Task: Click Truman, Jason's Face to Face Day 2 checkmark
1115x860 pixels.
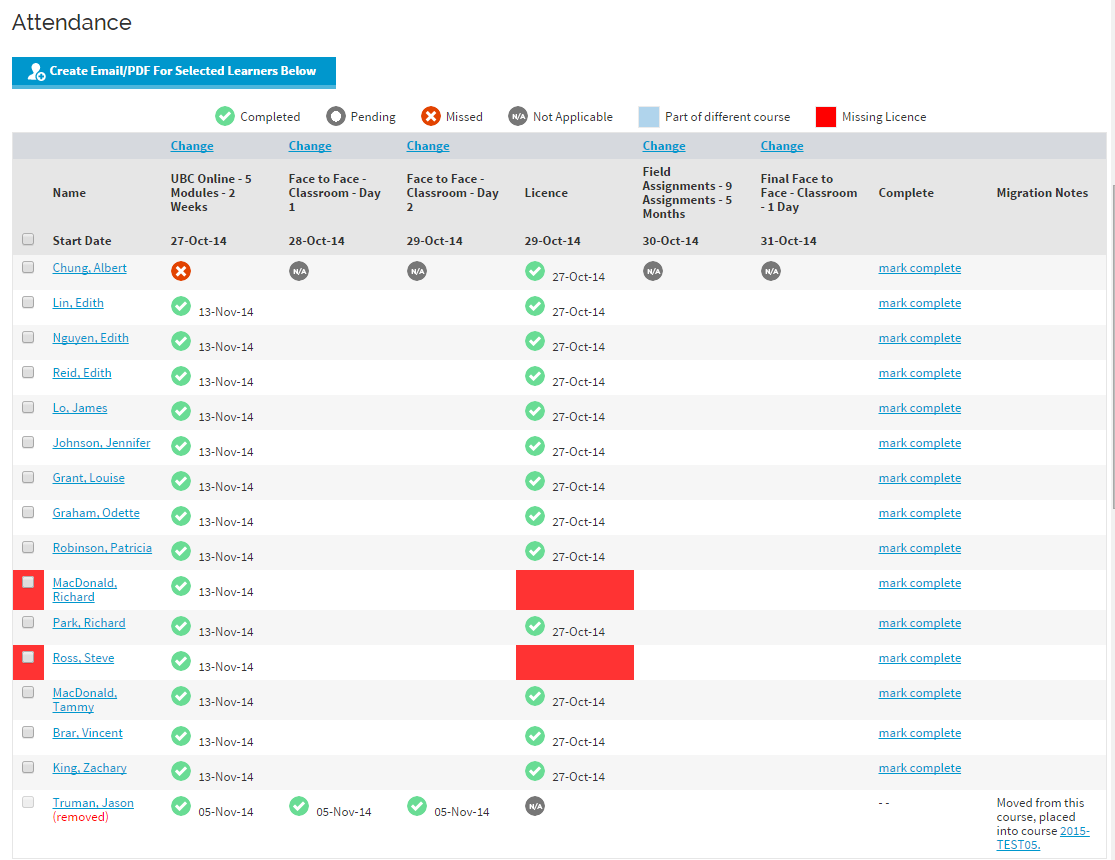Action: point(417,806)
